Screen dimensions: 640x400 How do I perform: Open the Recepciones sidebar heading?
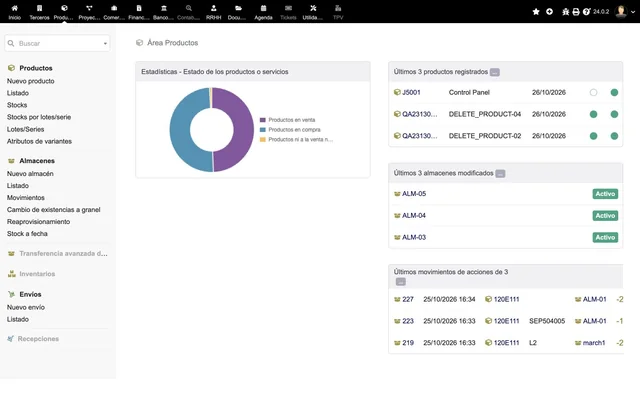coord(38,339)
